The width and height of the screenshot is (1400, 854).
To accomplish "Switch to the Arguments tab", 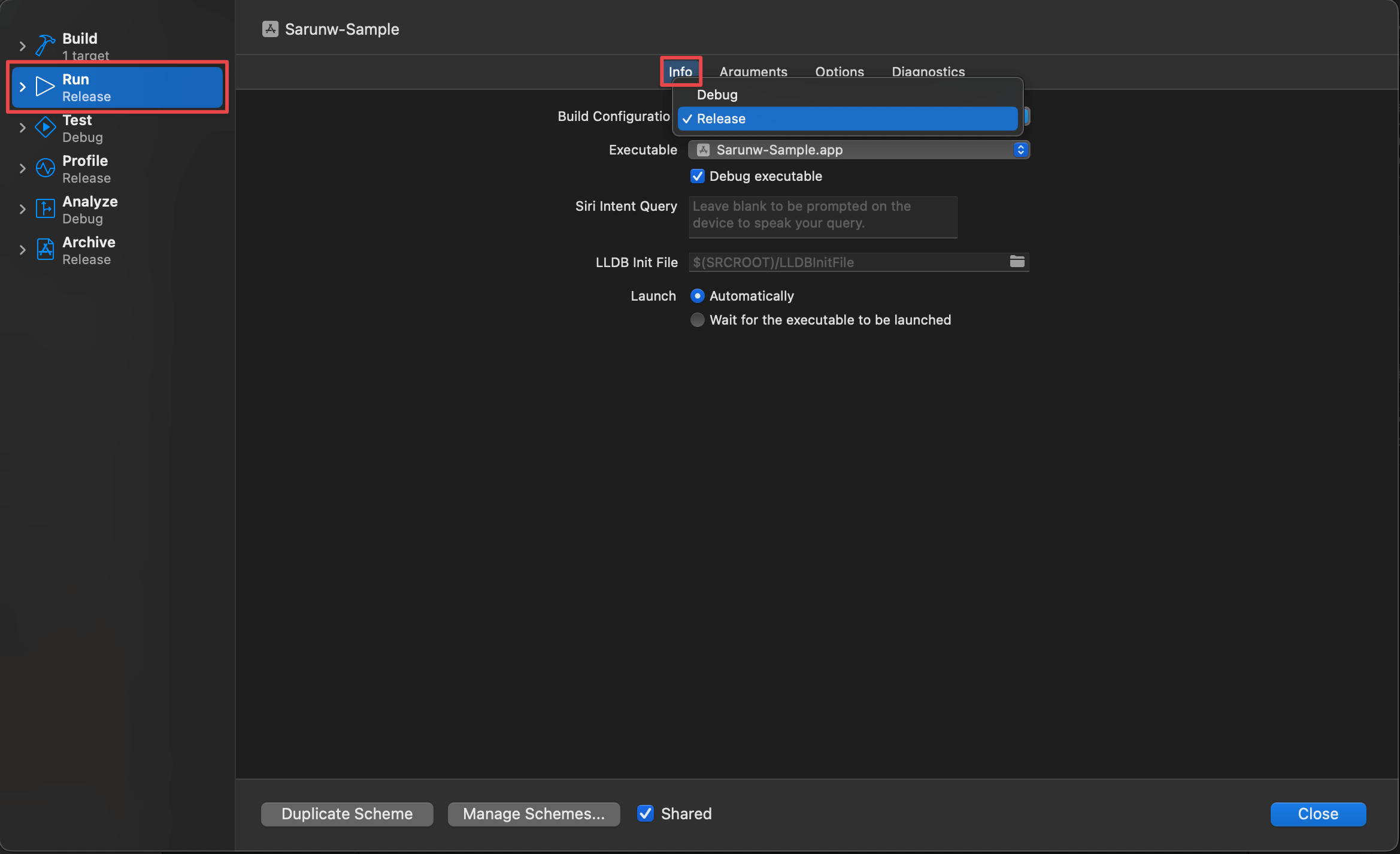I will pyautogui.click(x=753, y=72).
